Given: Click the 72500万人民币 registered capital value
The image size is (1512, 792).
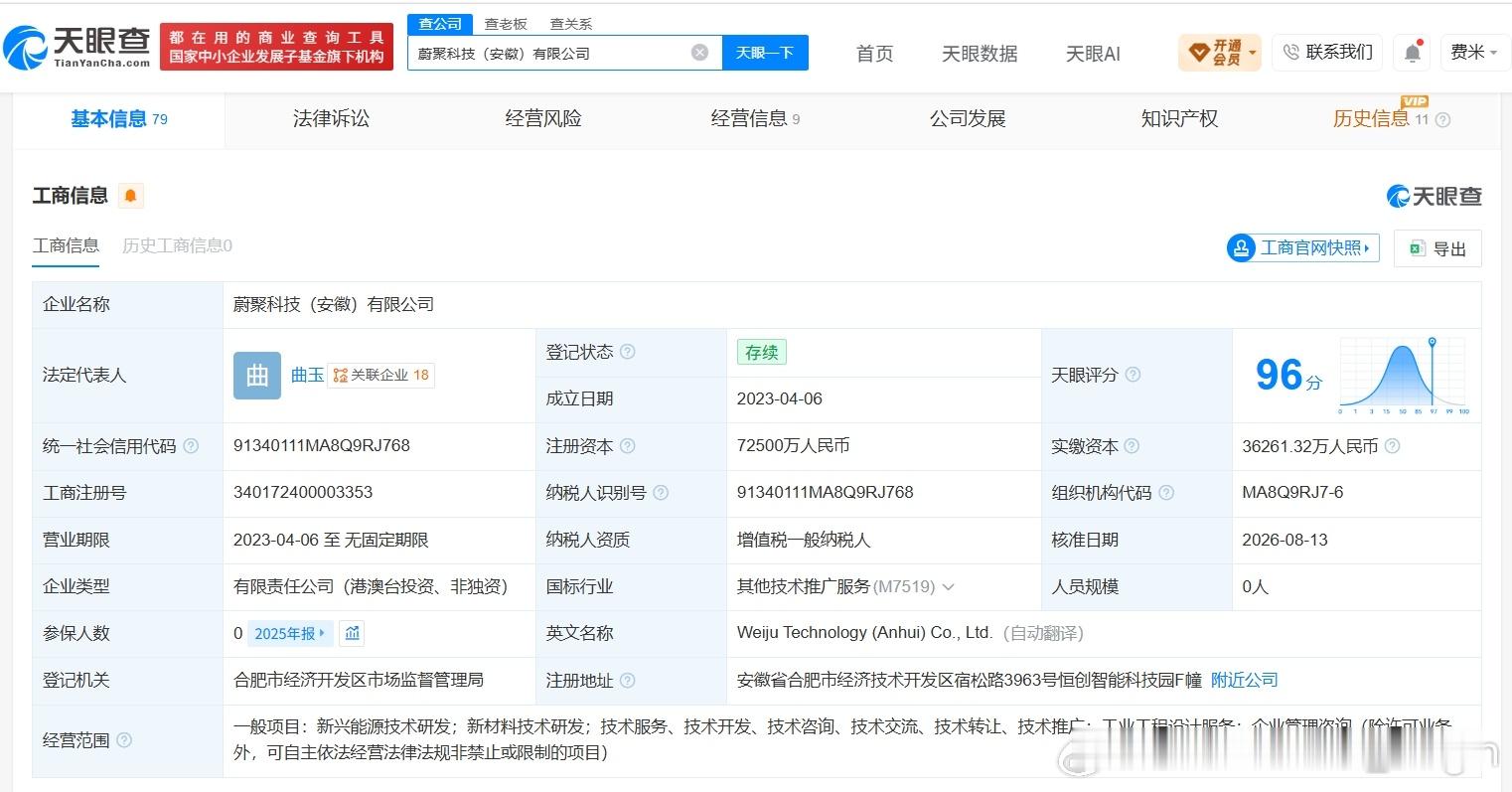Looking at the screenshot, I should click(x=793, y=446).
